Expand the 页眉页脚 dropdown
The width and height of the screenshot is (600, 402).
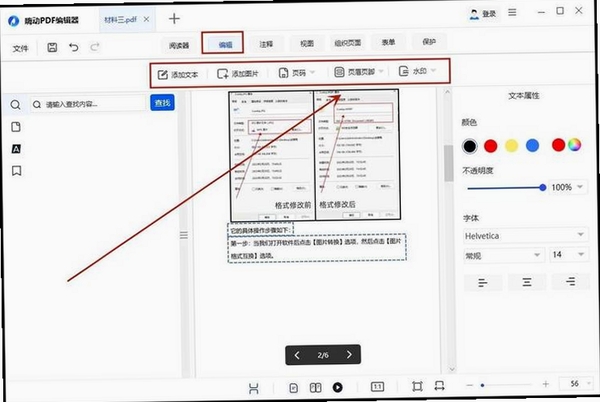coord(381,71)
